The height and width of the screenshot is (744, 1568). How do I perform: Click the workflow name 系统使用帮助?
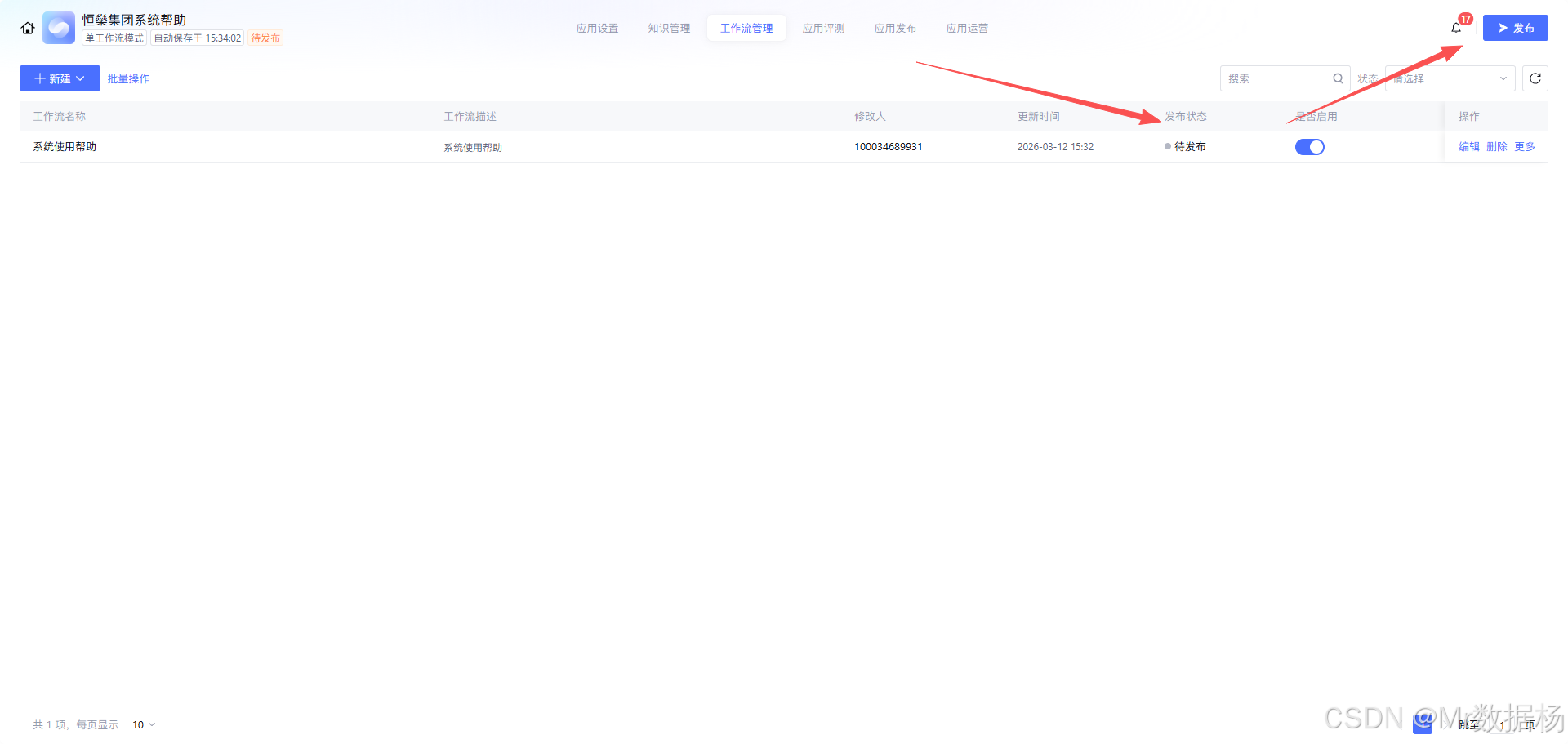point(65,146)
